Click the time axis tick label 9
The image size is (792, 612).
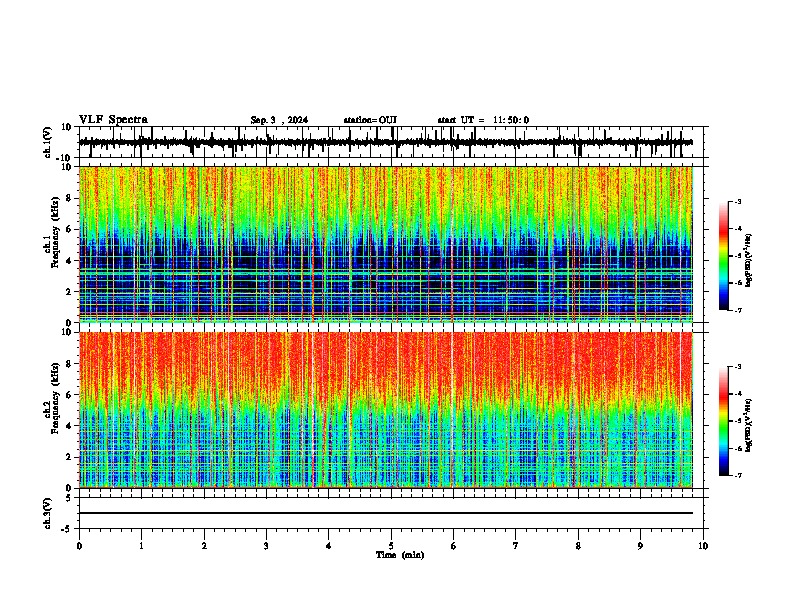(640, 546)
